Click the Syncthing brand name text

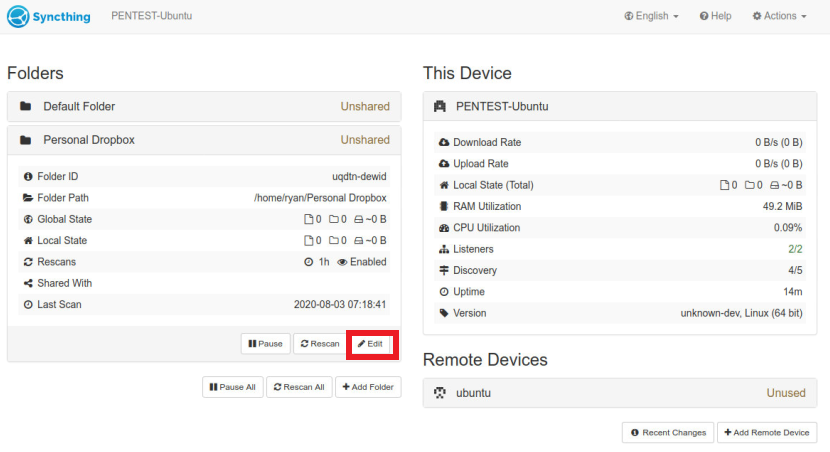(61, 17)
